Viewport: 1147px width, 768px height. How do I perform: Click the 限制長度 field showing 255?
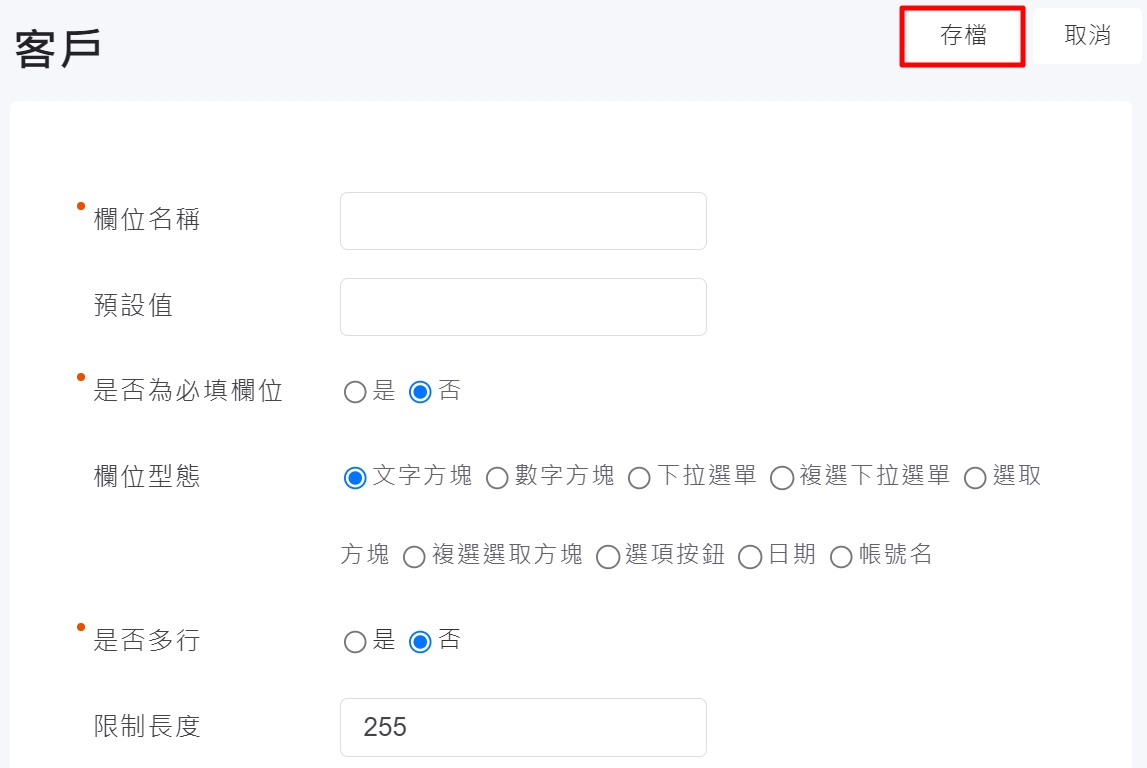(x=523, y=727)
